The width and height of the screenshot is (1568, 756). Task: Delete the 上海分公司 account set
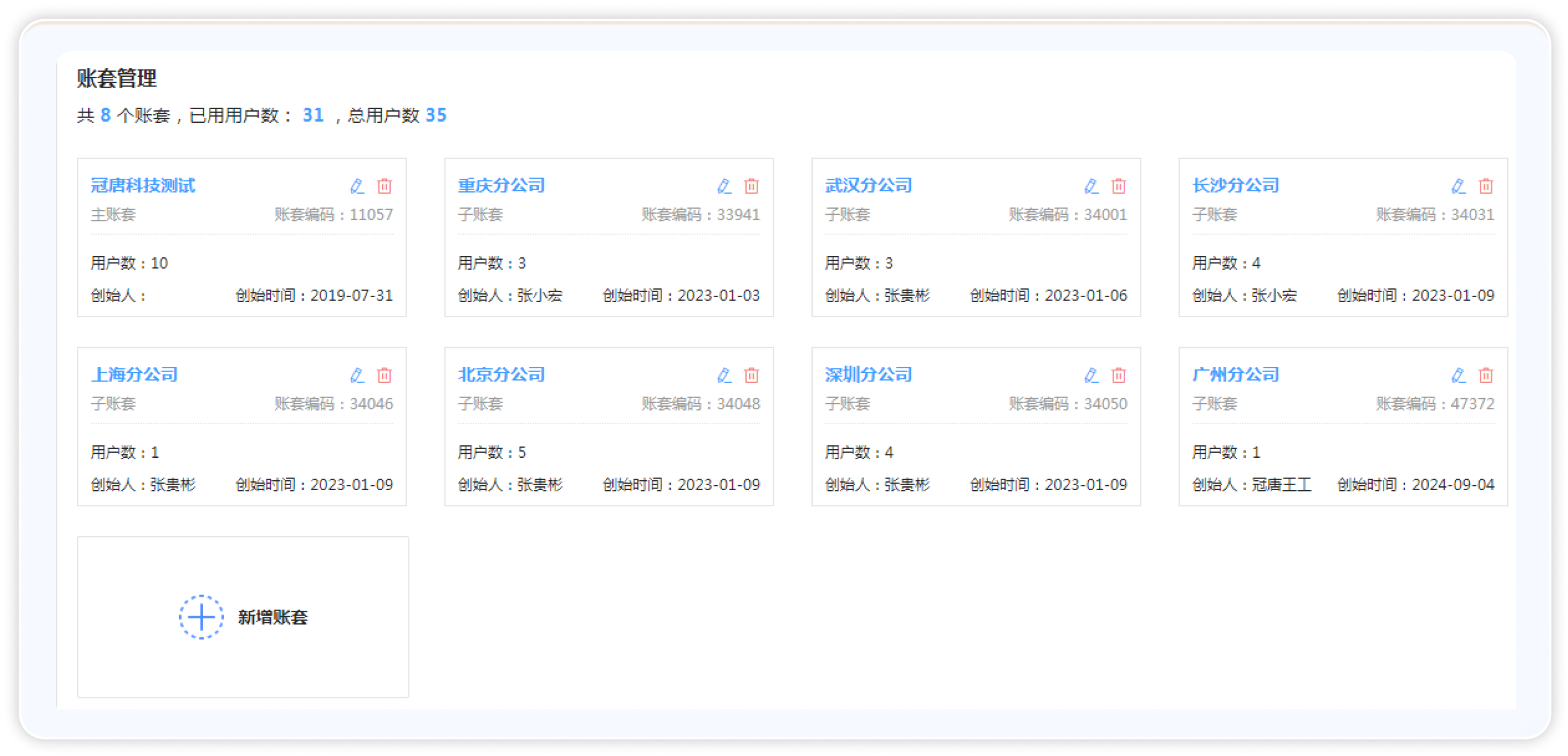coord(384,375)
